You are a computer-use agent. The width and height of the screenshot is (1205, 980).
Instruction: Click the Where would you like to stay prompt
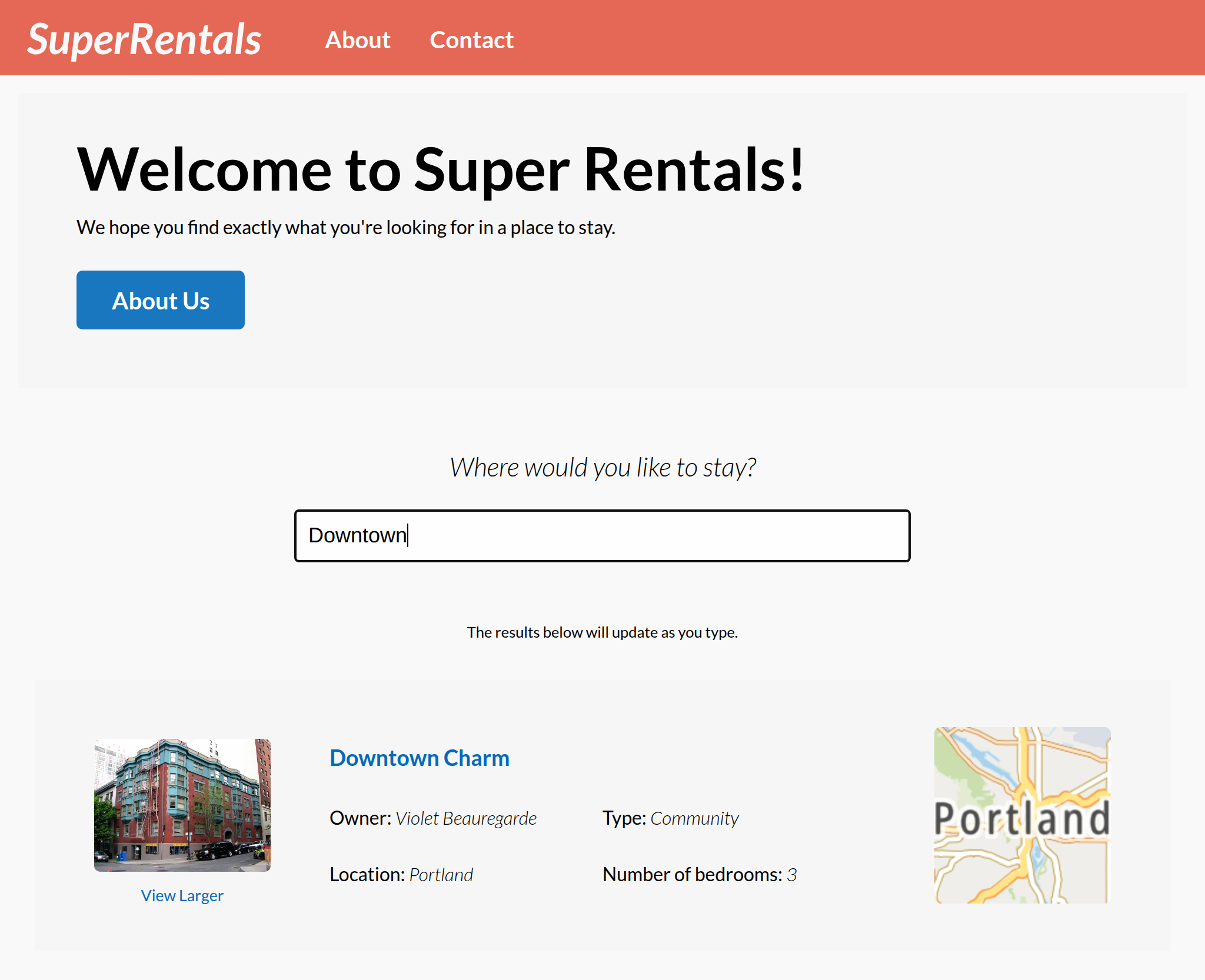point(602,466)
